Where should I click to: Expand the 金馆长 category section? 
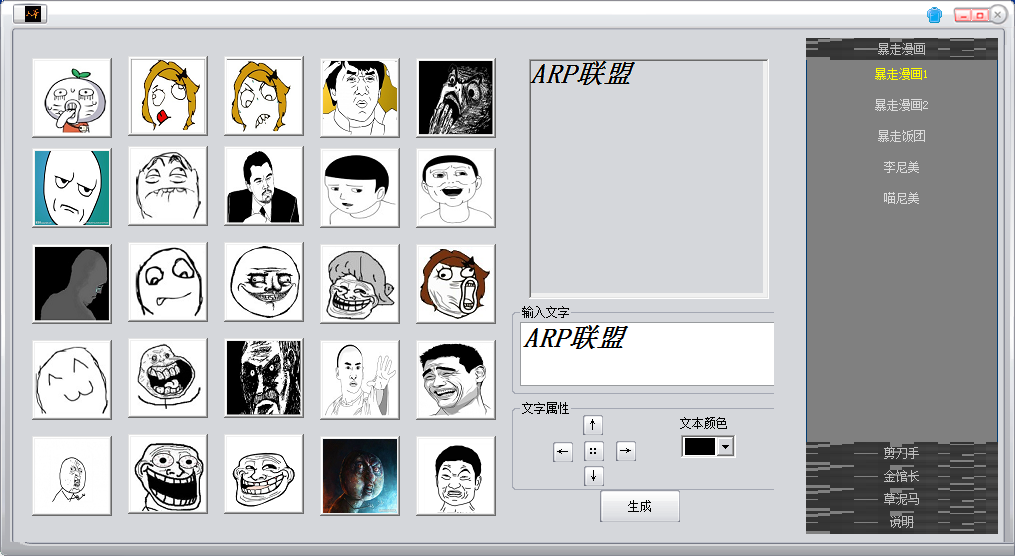[x=901, y=476]
